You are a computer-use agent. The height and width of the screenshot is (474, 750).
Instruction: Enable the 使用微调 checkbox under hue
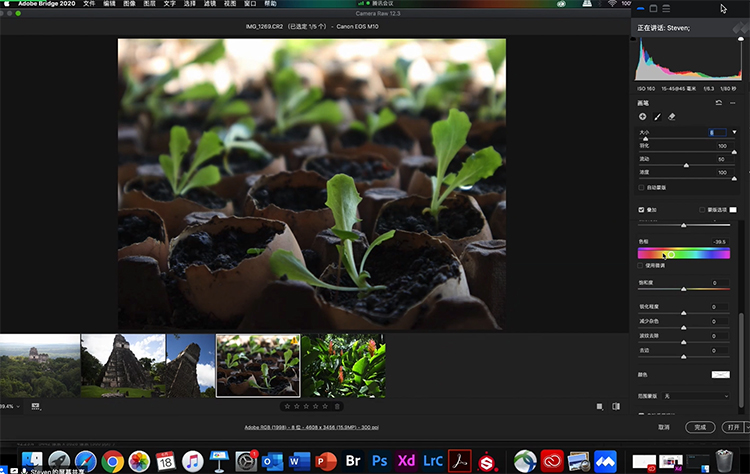click(x=641, y=265)
